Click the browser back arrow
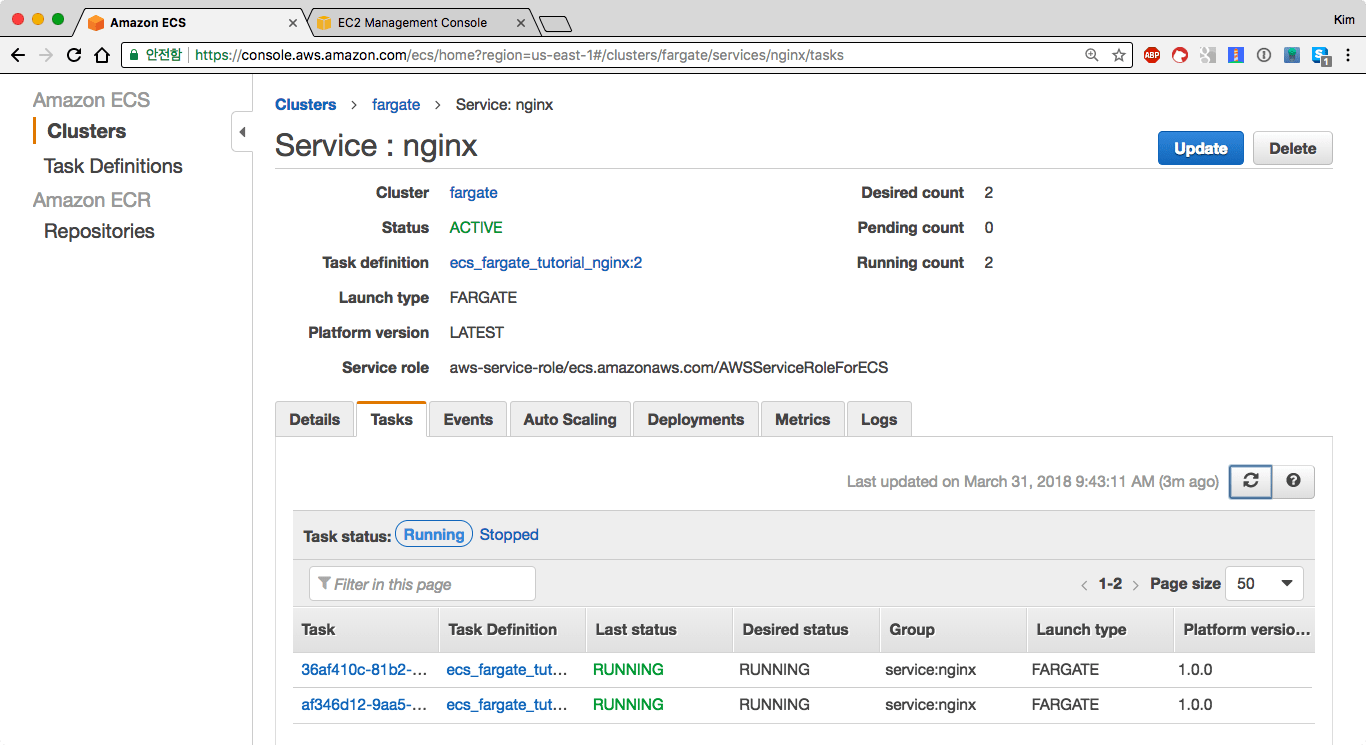Image resolution: width=1366 pixels, height=745 pixels. (18, 55)
